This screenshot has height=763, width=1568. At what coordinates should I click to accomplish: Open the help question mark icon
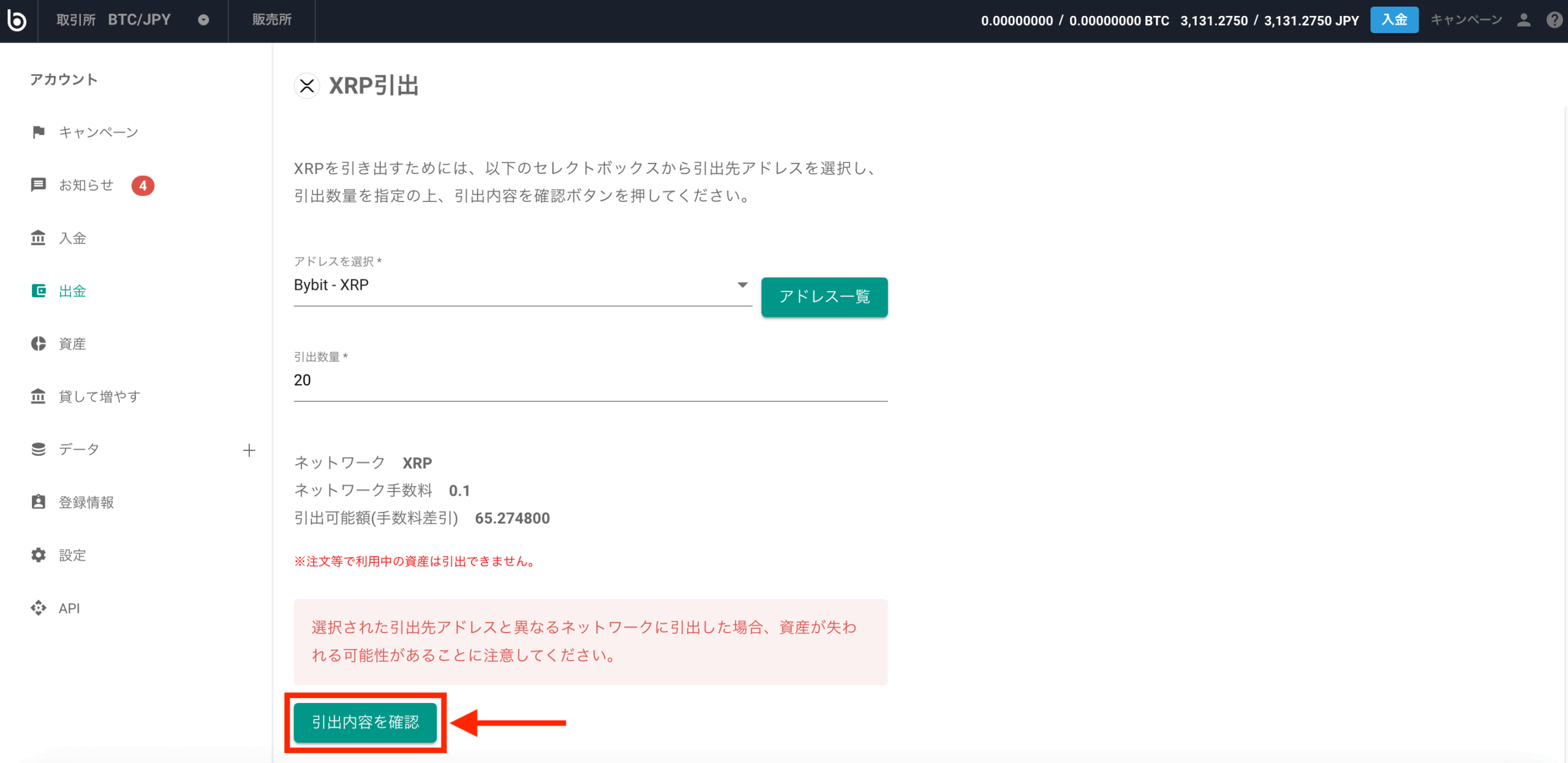(1554, 20)
